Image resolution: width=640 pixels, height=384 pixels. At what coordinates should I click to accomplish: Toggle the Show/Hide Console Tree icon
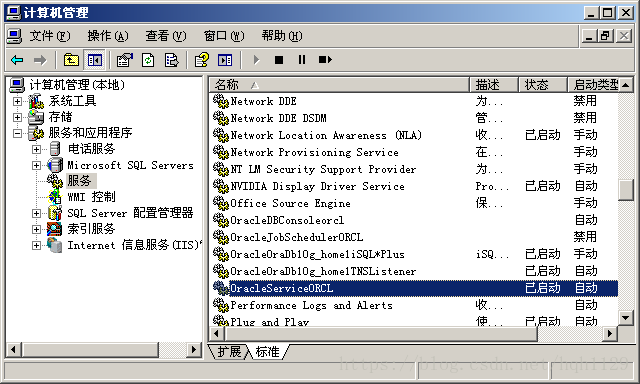[x=95, y=60]
